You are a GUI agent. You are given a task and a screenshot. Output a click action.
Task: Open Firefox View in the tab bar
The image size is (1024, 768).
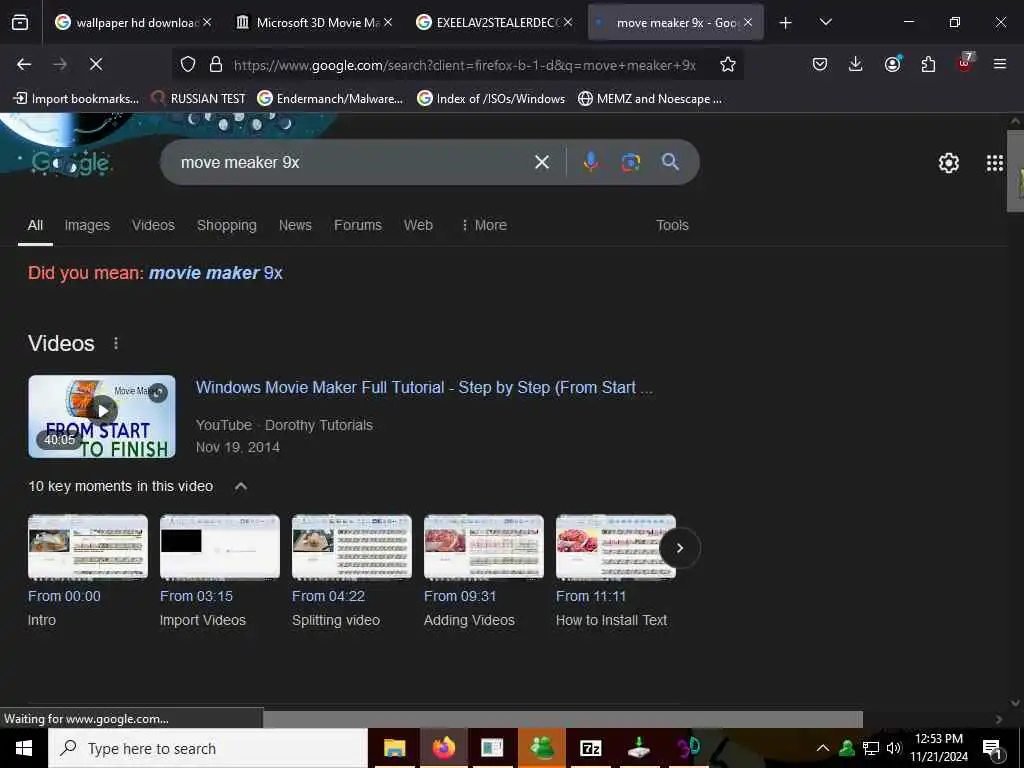[20, 22]
